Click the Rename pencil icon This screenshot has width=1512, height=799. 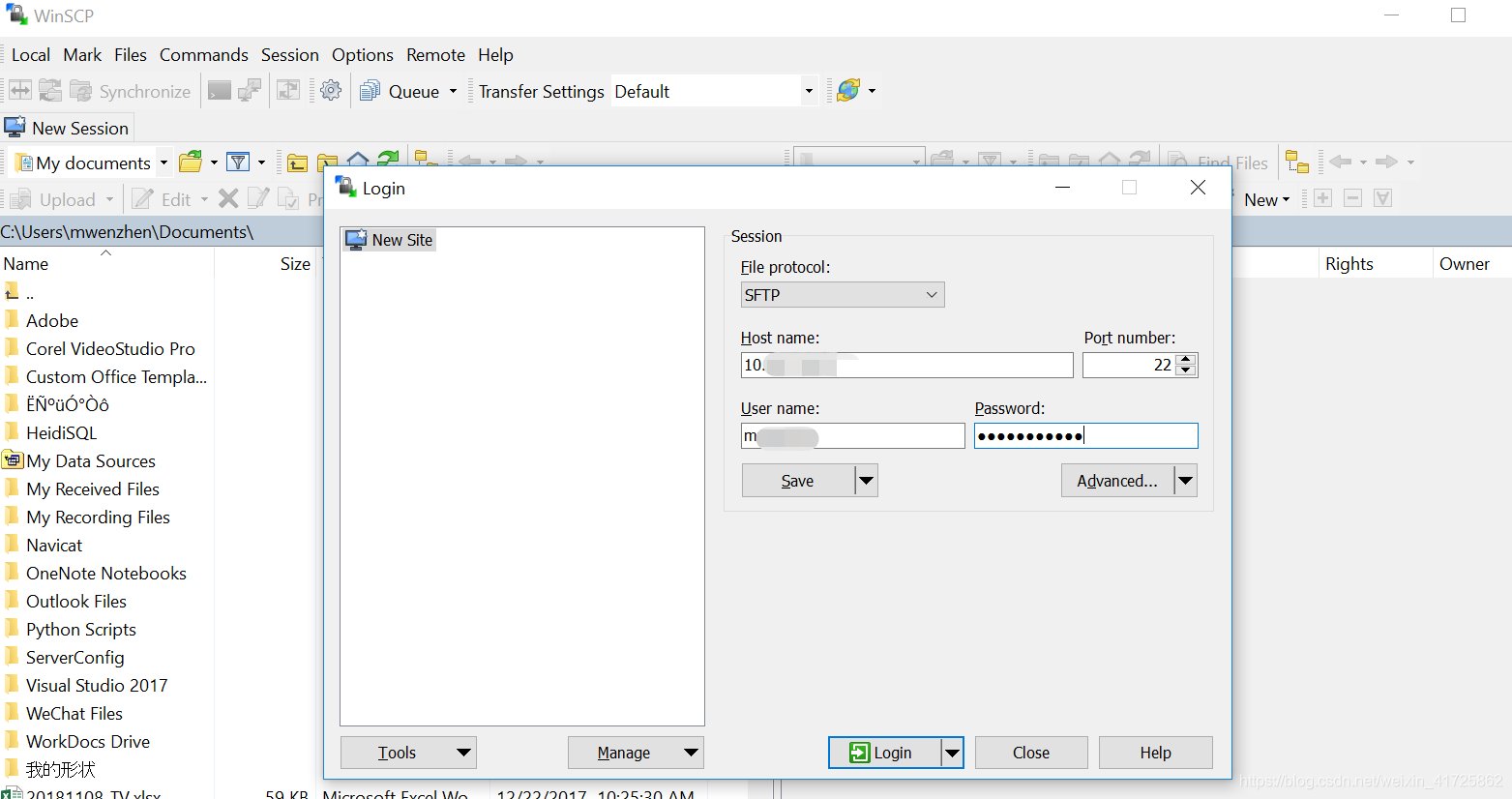pyautogui.click(x=258, y=199)
